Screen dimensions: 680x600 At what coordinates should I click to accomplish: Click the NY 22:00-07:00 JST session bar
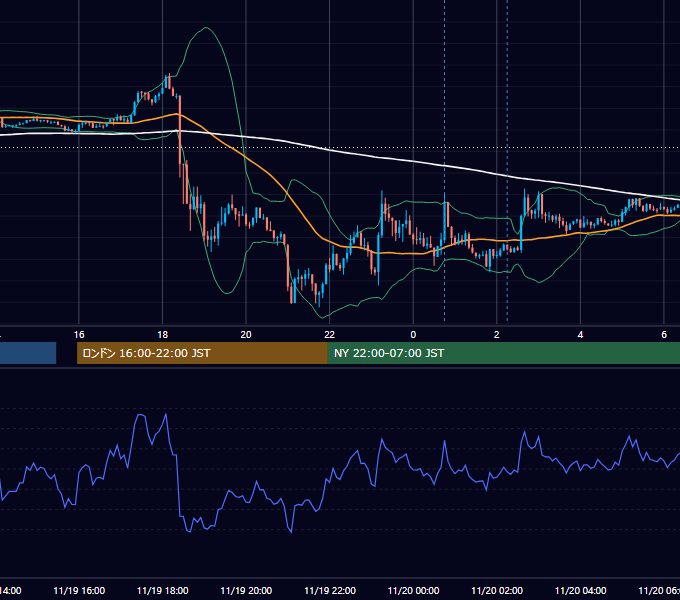tap(503, 353)
